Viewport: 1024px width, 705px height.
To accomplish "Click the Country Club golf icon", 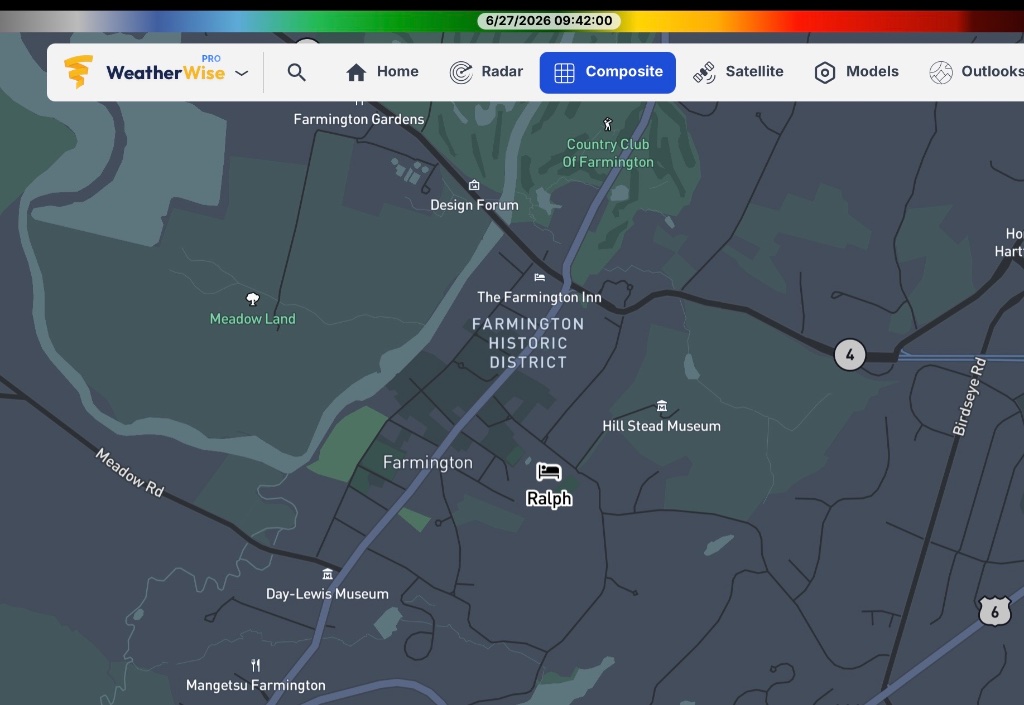I will point(607,124).
